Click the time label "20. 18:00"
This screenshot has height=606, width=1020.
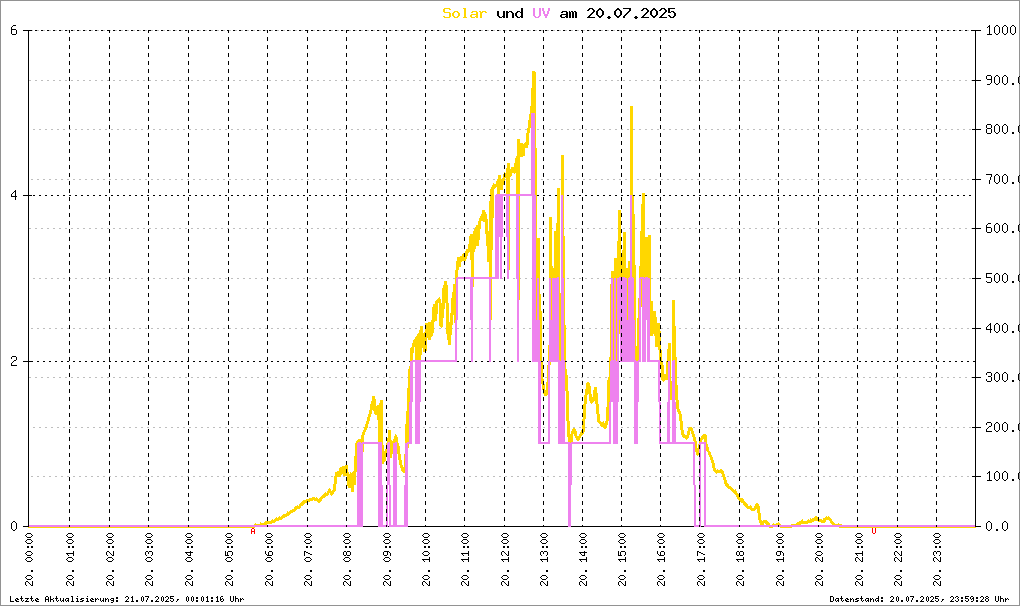740,559
